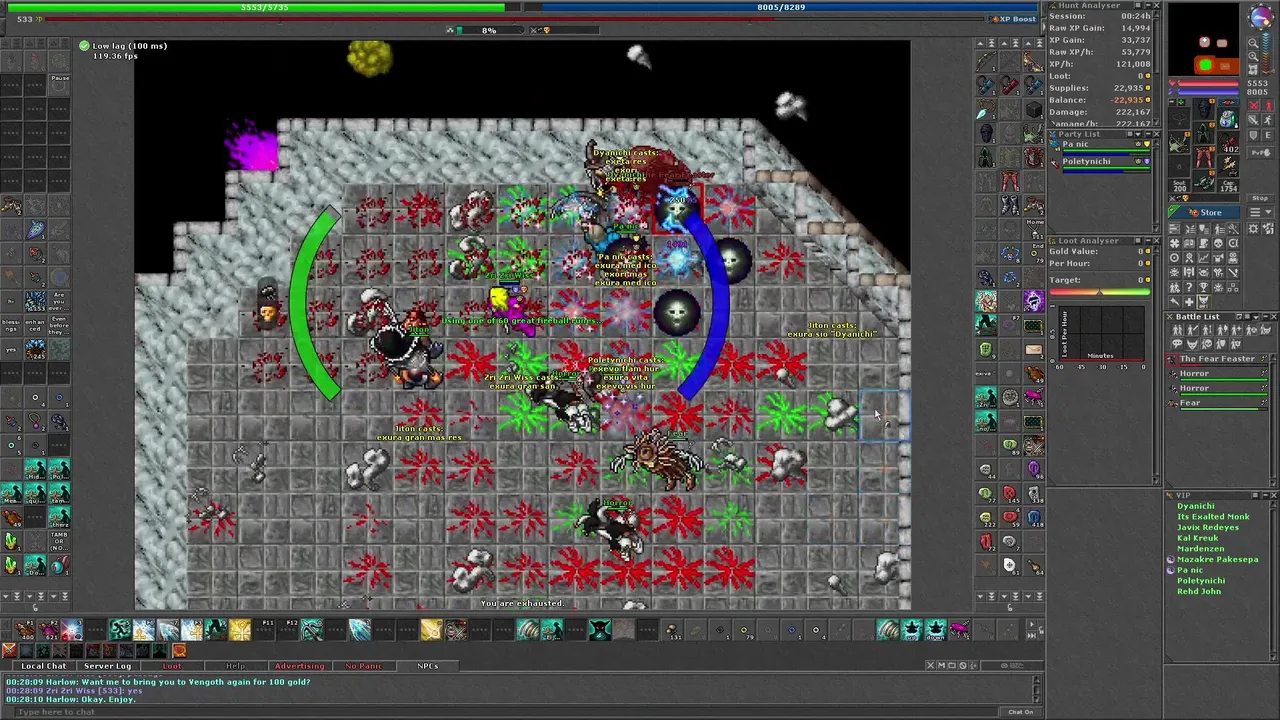Enable chase opponent mode

1268,120
